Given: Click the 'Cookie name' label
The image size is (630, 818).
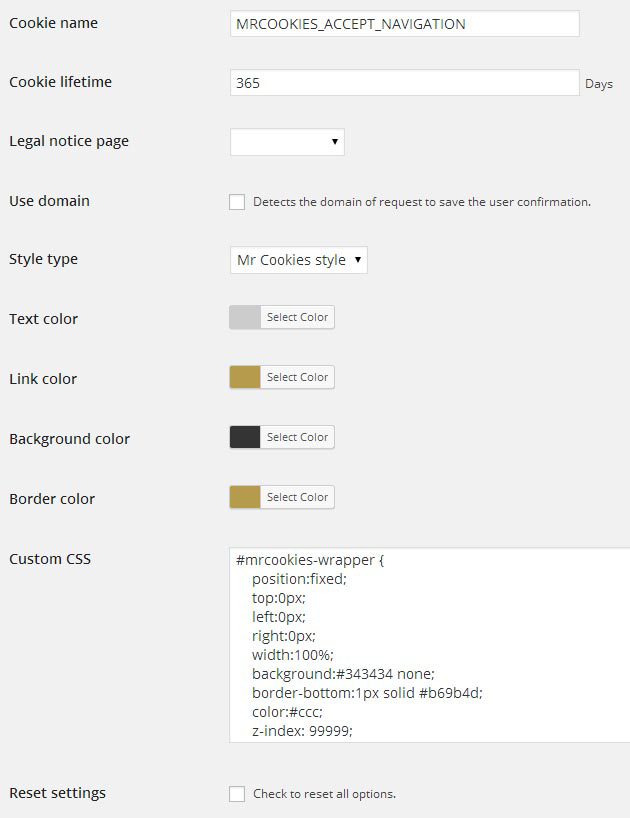Looking at the screenshot, I should [x=53, y=23].
